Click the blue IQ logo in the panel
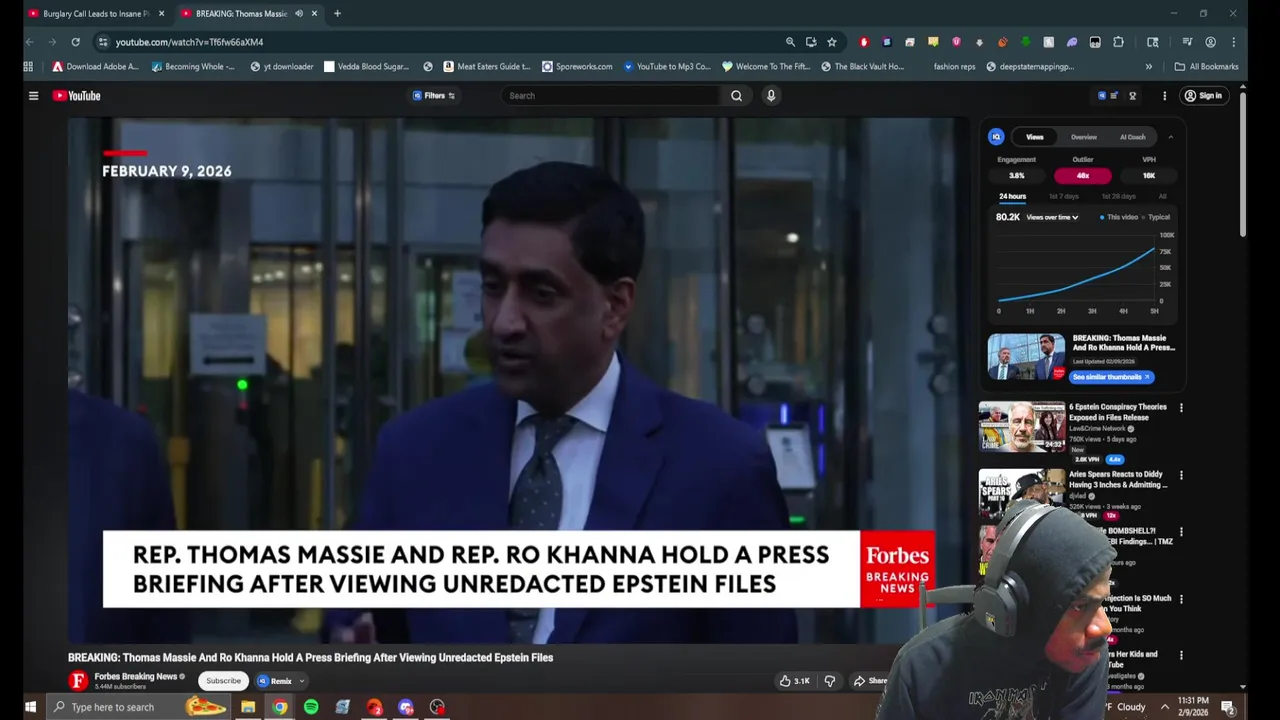 click(x=996, y=137)
